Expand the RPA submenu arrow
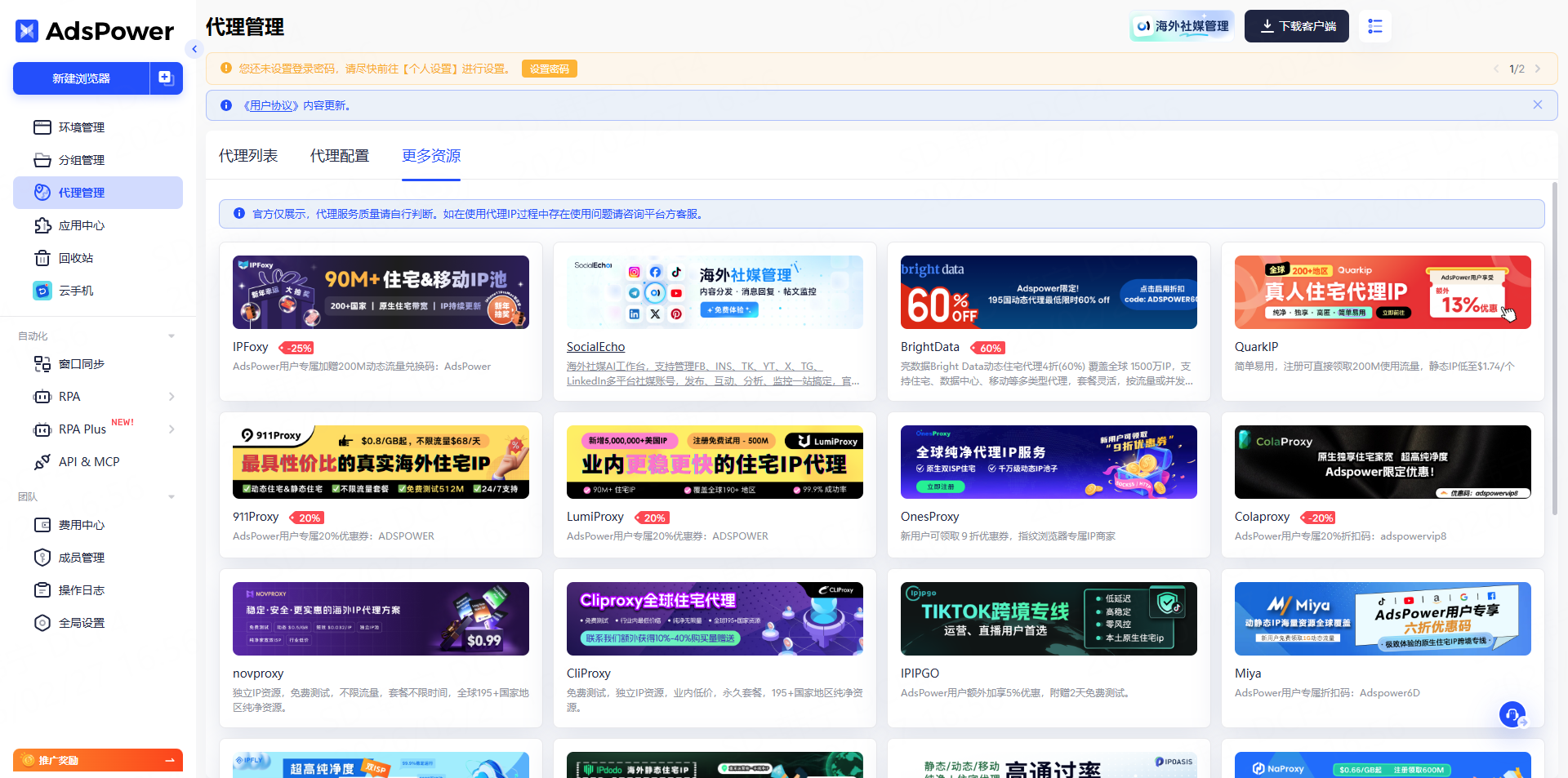The image size is (1568, 778). [171, 397]
